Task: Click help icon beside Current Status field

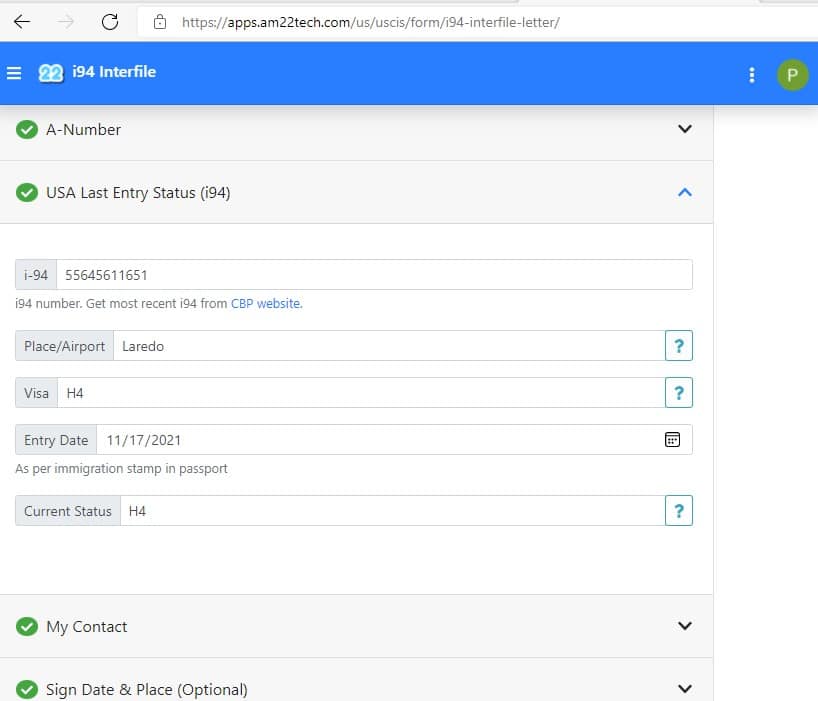Action: coord(678,511)
